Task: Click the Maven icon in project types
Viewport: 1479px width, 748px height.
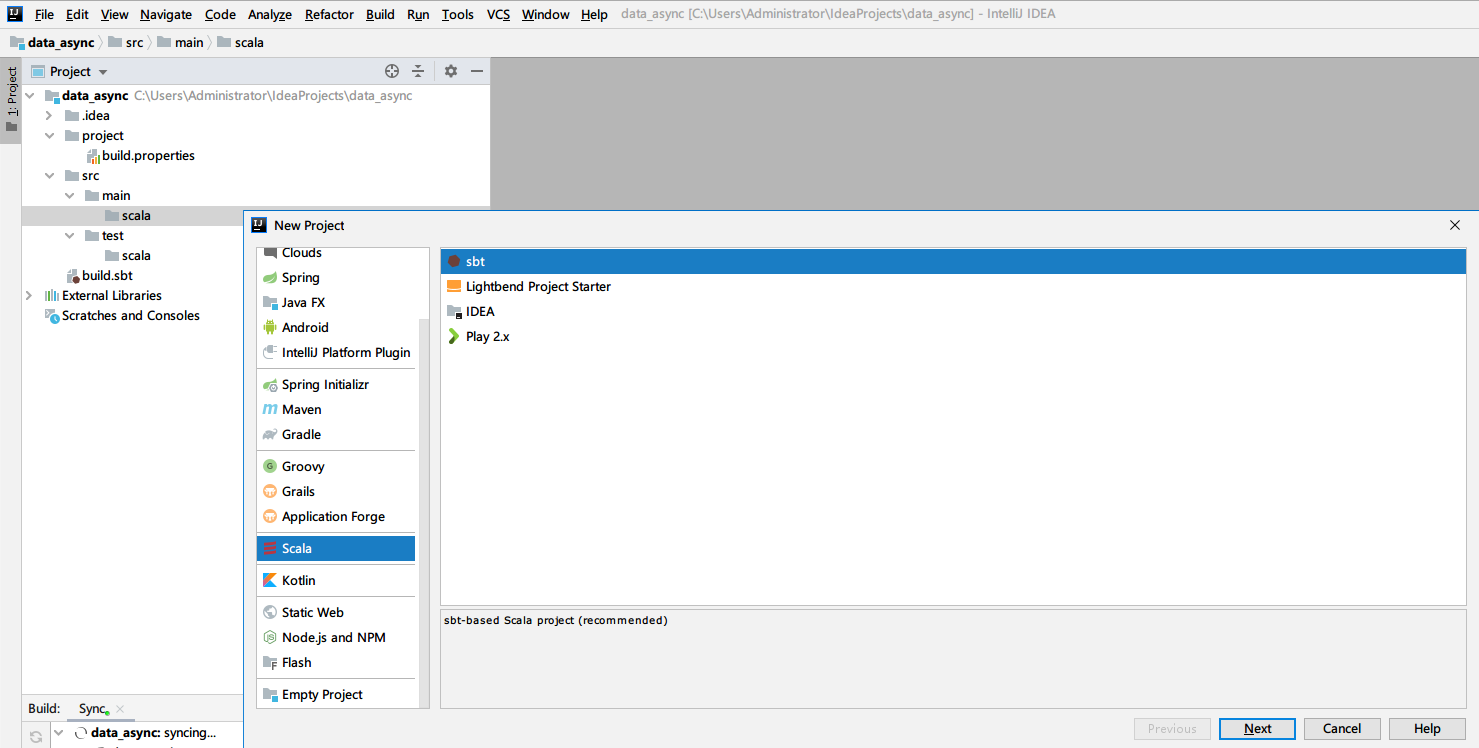Action: 270,410
